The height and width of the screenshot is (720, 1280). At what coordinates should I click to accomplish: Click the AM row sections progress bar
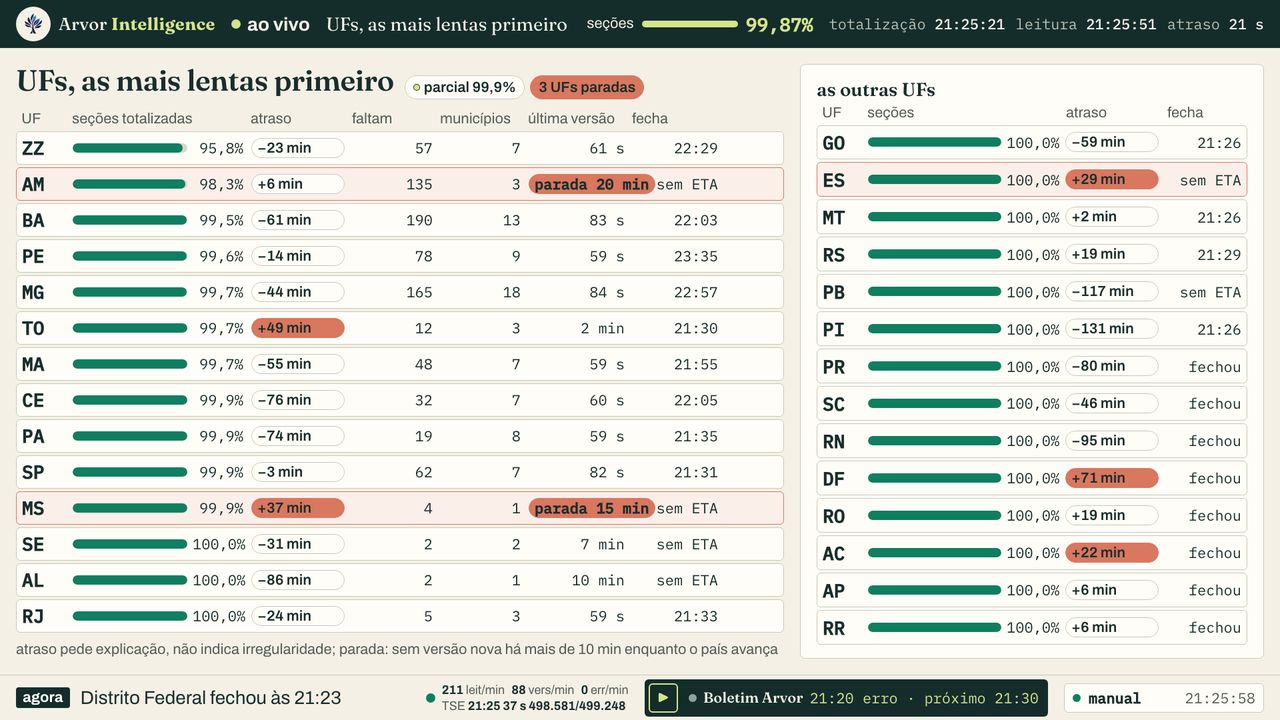pos(130,184)
